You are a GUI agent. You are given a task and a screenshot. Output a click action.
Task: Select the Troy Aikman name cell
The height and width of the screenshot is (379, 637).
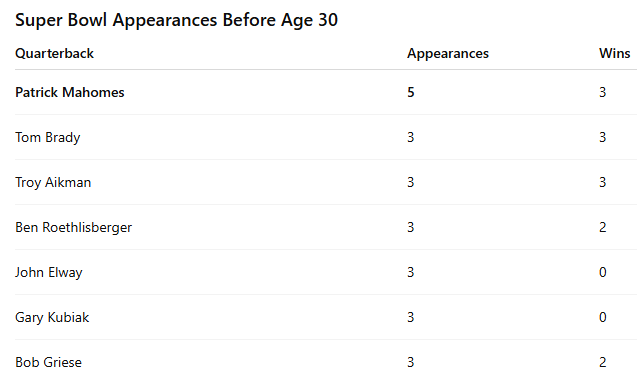click(x=53, y=182)
